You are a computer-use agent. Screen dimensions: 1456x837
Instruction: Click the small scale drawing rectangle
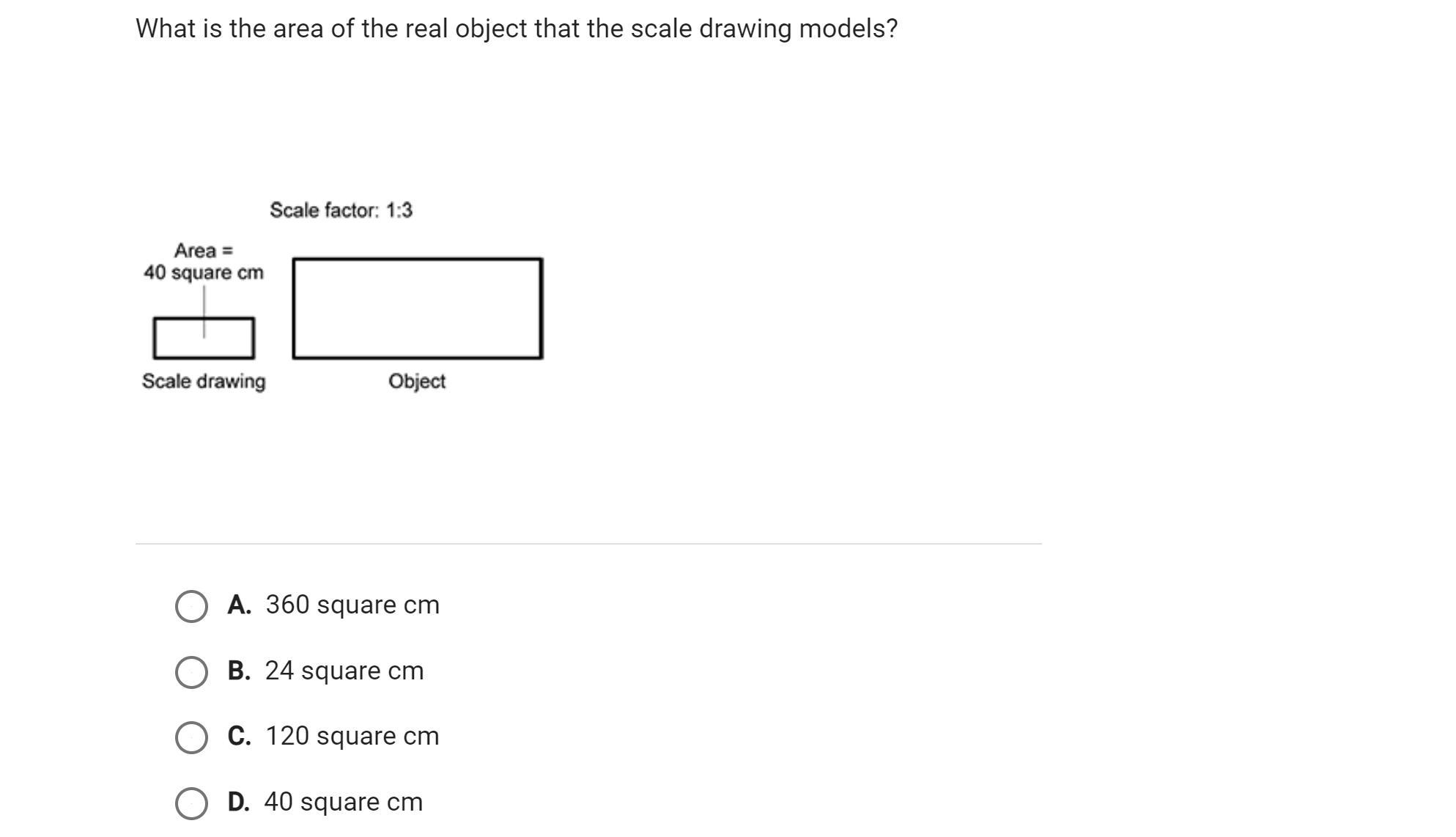point(204,338)
